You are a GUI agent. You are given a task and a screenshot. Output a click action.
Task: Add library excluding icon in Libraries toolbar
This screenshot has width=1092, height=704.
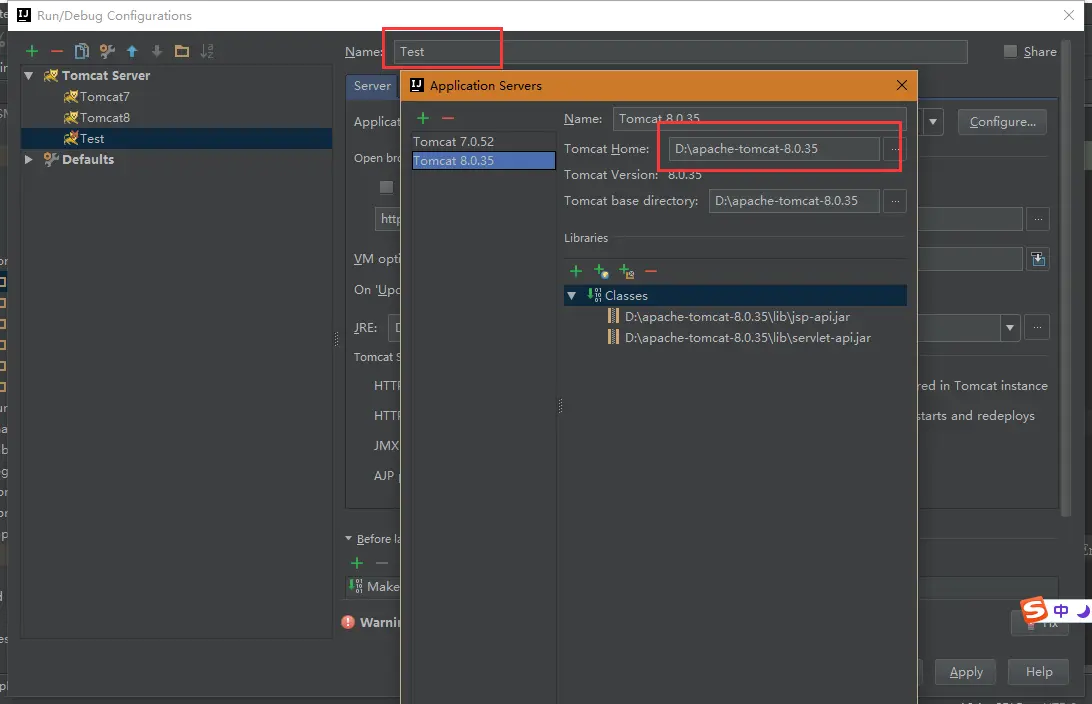tap(626, 271)
